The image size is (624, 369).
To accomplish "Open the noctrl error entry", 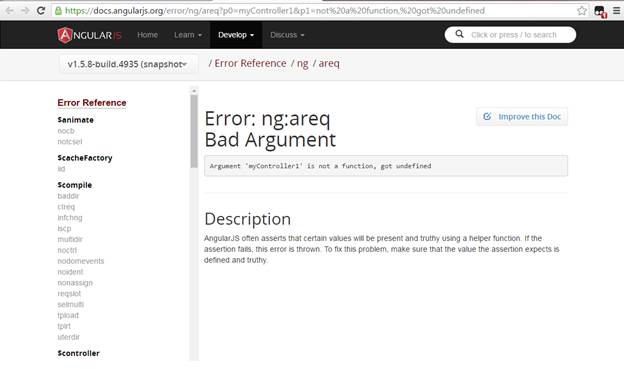I will [x=67, y=250].
